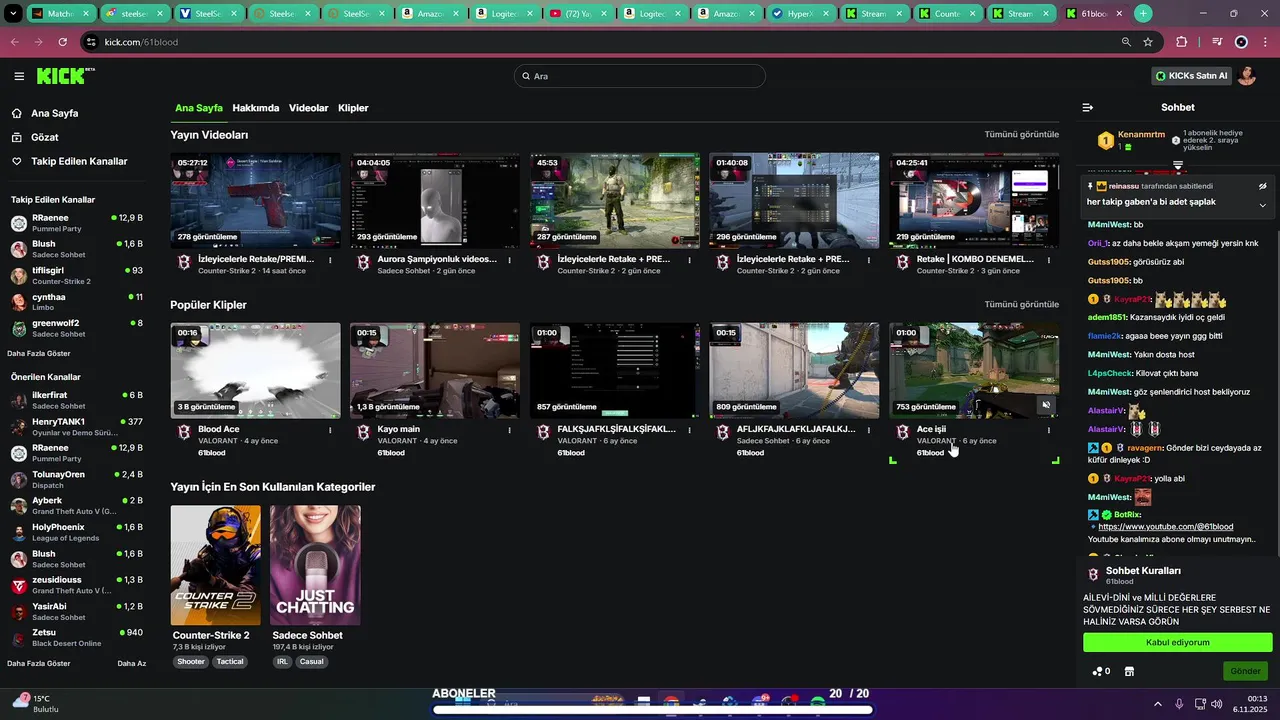Open Chrome extensions puzzle icon

[1182, 42]
